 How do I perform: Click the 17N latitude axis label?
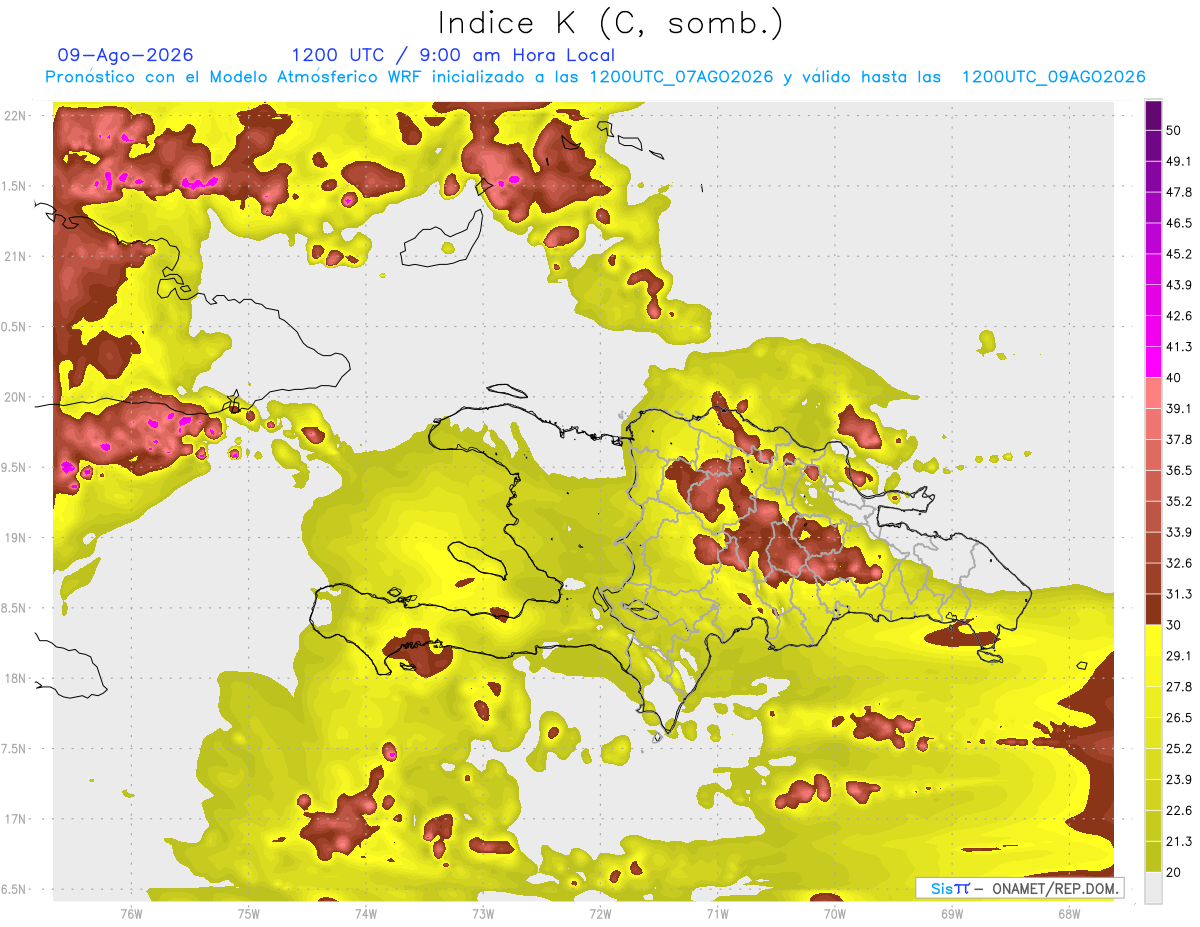[14, 819]
